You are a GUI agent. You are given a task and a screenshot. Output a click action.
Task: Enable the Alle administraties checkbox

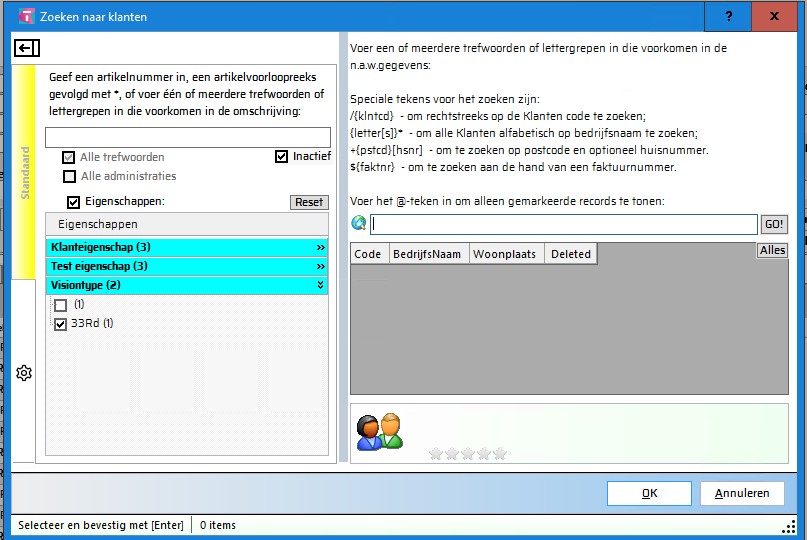69,177
